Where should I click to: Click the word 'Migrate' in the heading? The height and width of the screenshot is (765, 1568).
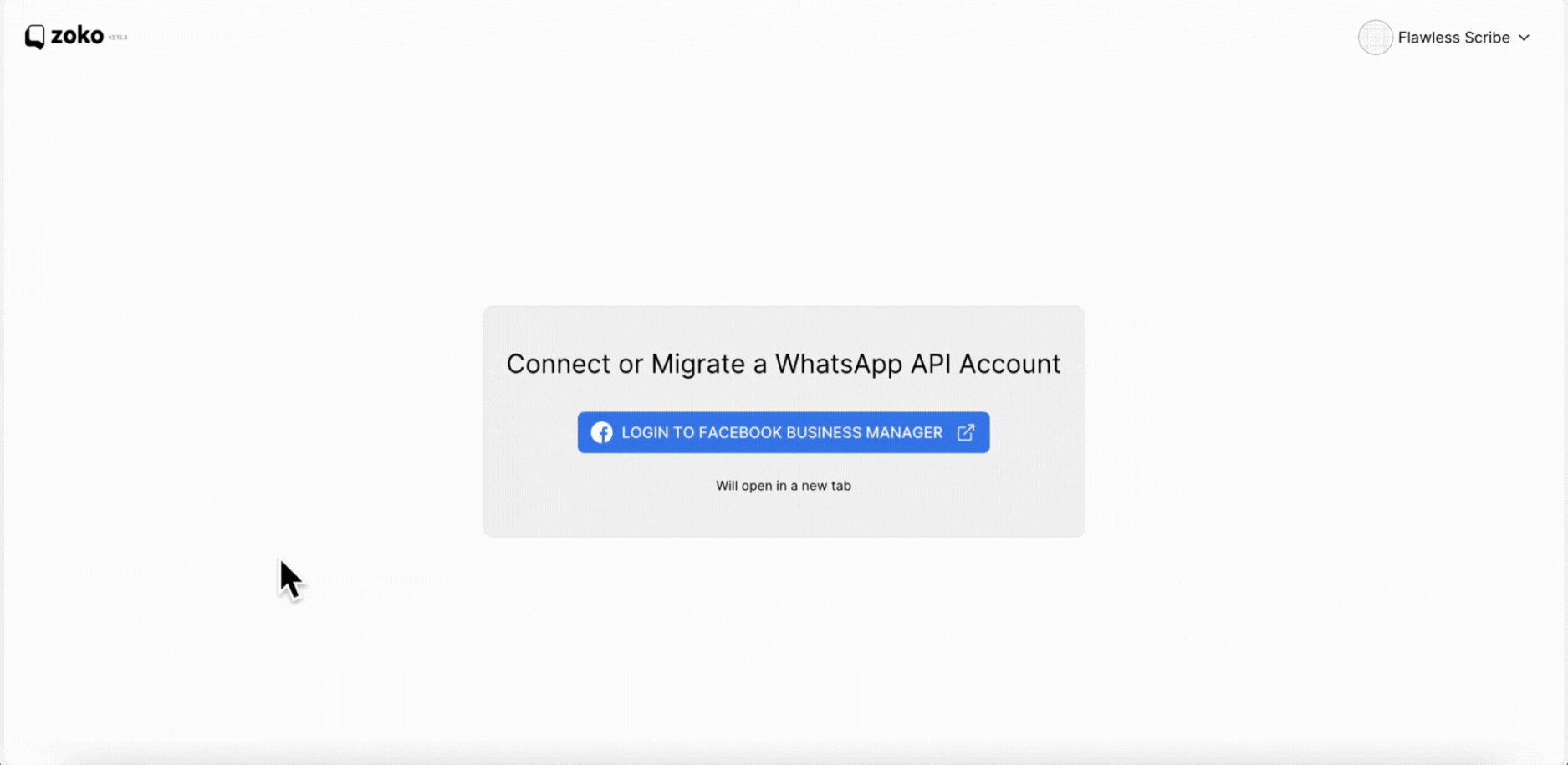pyautogui.click(x=697, y=364)
